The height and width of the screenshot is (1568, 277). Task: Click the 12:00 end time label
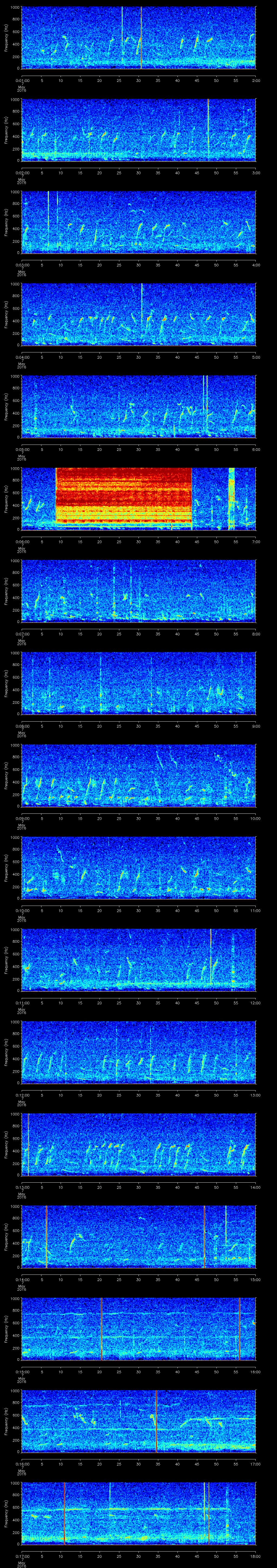pyautogui.click(x=255, y=1003)
